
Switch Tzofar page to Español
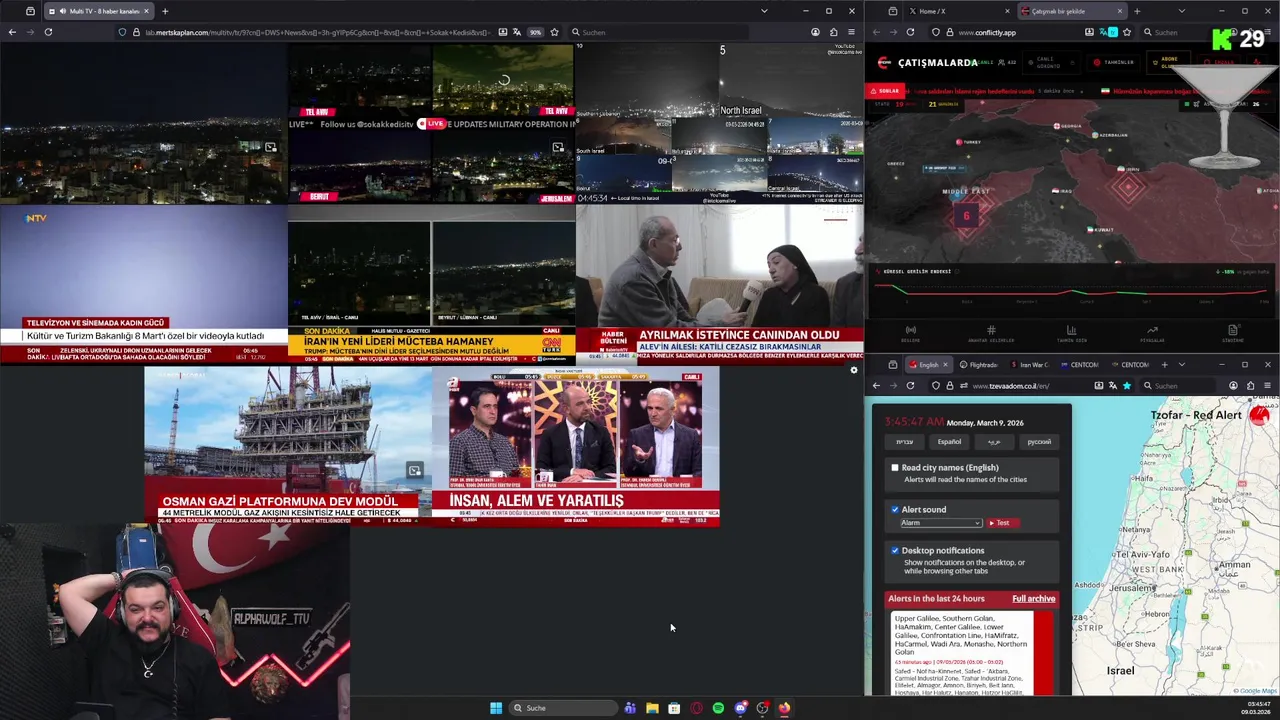point(949,441)
